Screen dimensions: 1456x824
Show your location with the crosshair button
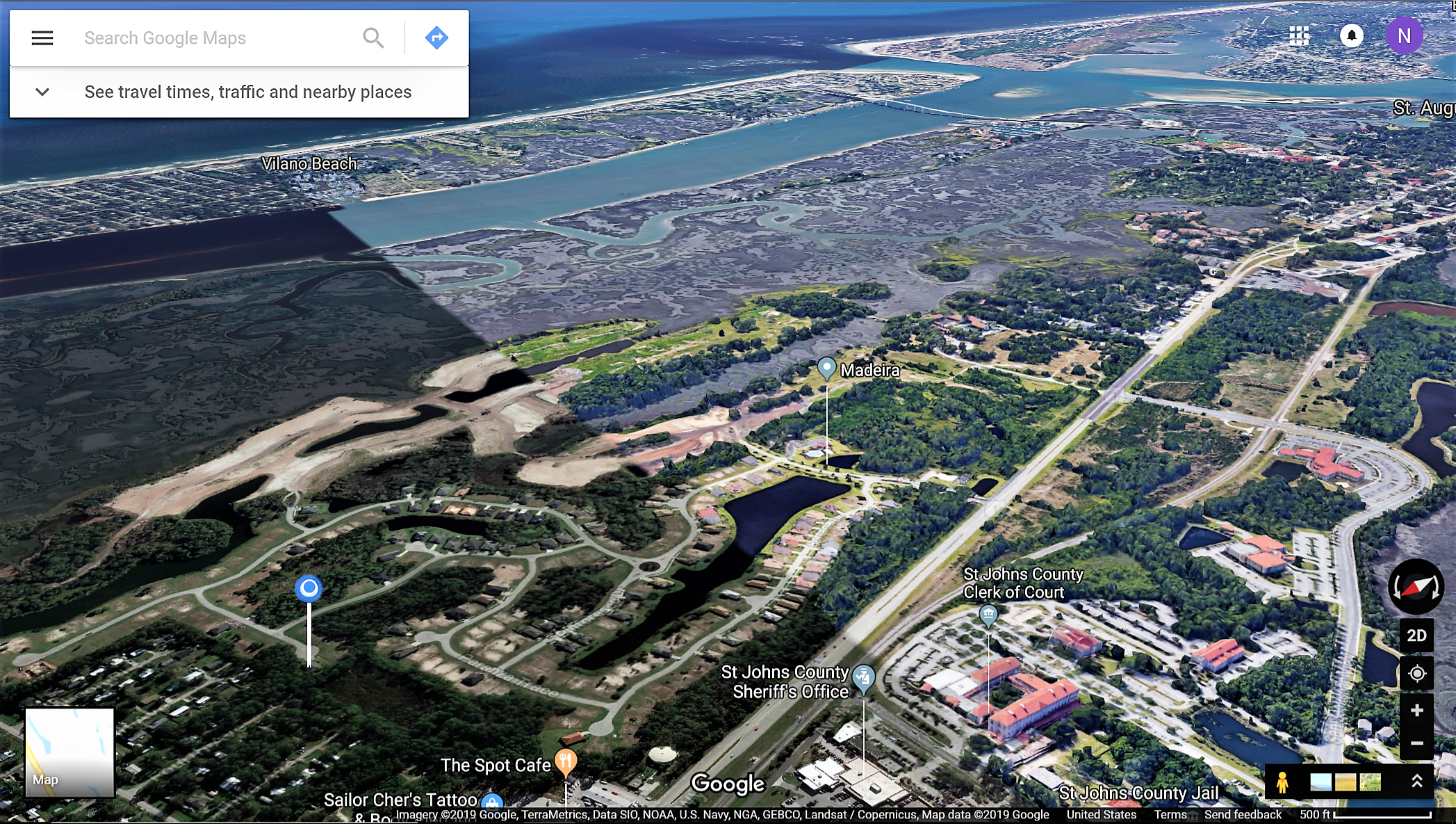(x=1416, y=674)
